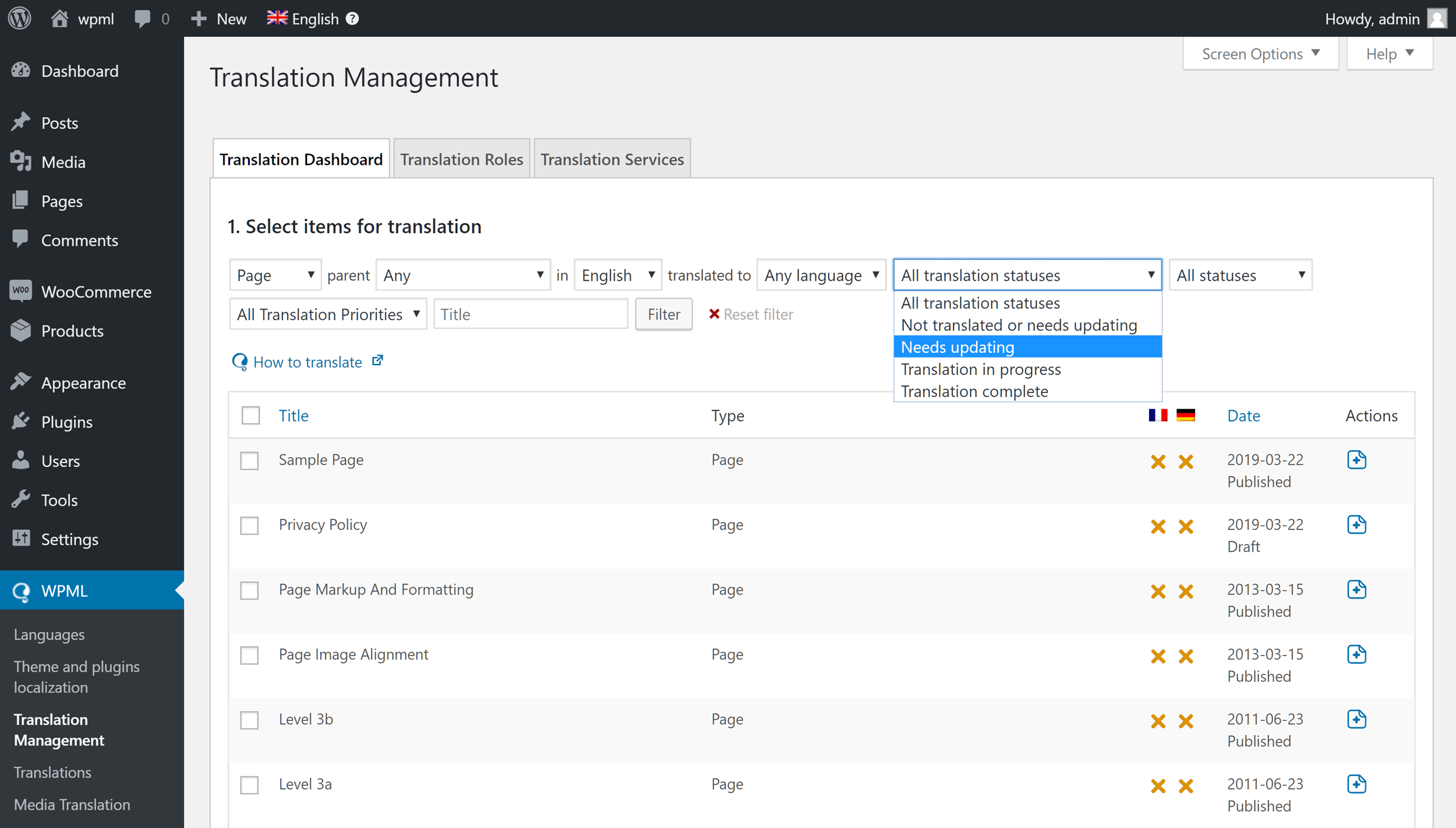Click the Filter button
Screen dimensions: 1456x828
click(664, 314)
